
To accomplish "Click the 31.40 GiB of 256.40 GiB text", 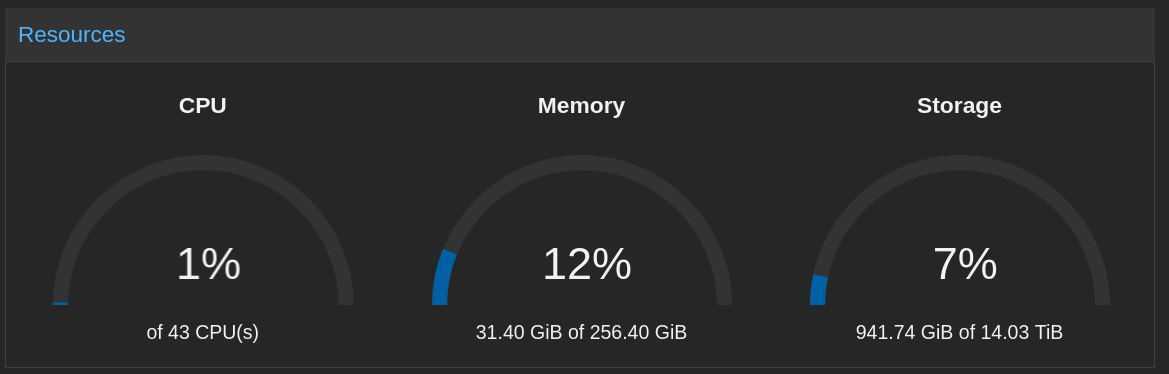I will (x=582, y=332).
